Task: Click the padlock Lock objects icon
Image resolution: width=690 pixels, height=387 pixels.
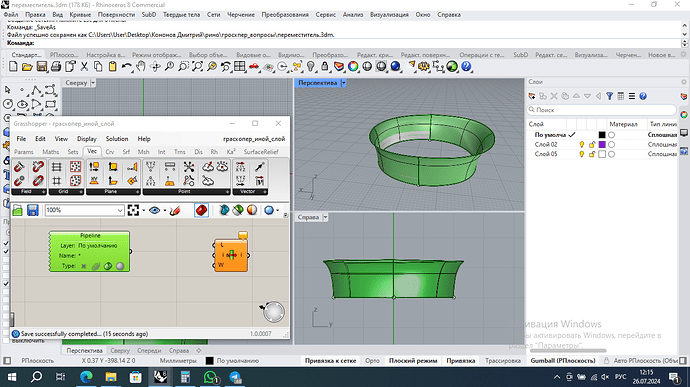Action: pyautogui.click(x=325, y=66)
